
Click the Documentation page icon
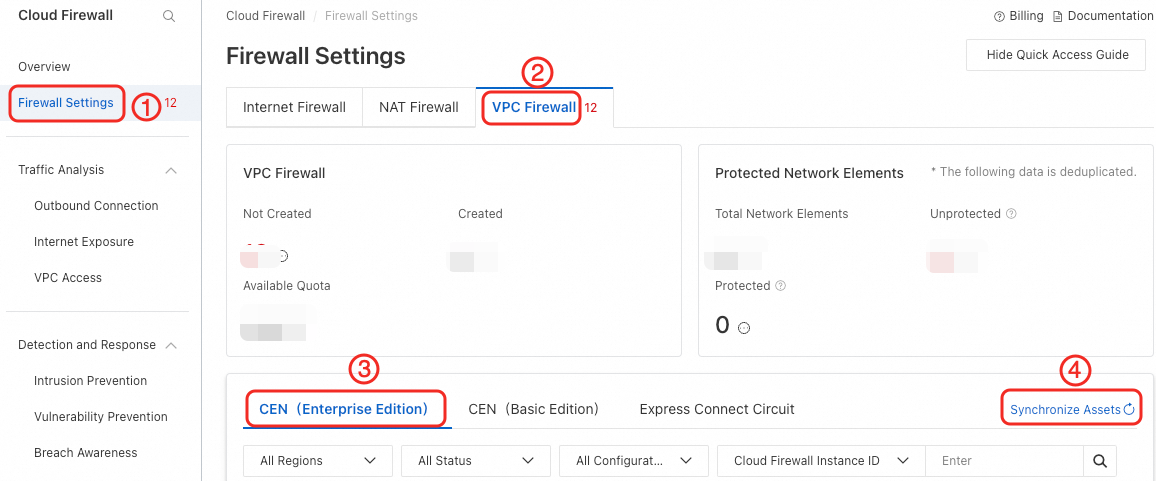pyautogui.click(x=1057, y=16)
